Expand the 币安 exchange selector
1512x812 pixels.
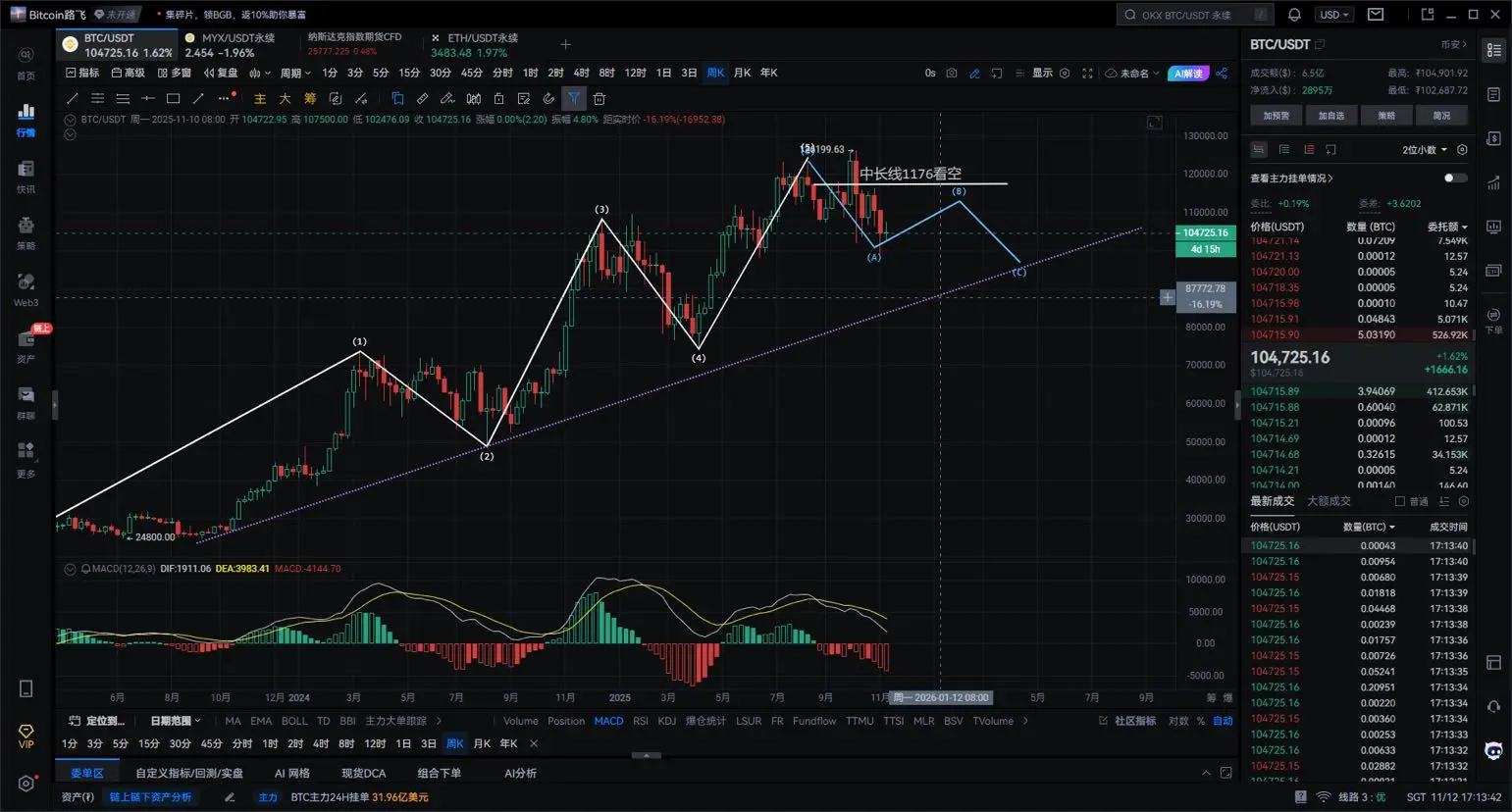point(1454,45)
